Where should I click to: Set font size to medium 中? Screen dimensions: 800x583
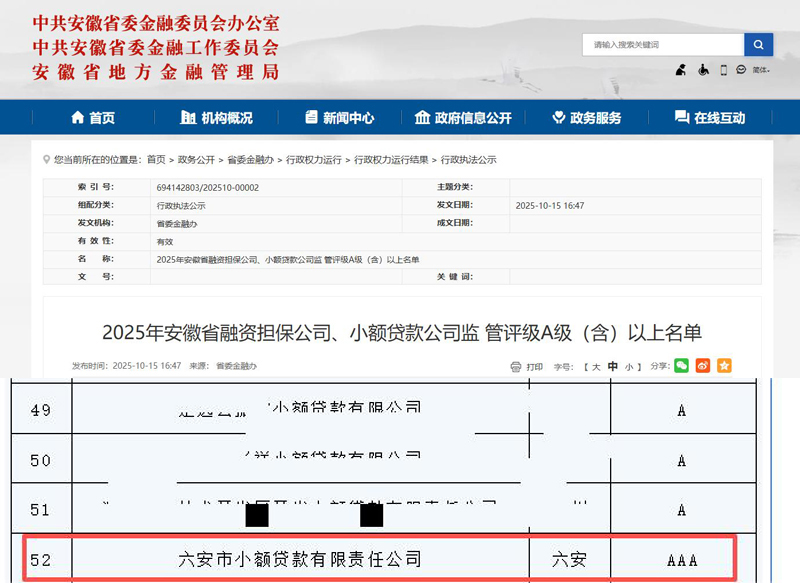pos(613,367)
